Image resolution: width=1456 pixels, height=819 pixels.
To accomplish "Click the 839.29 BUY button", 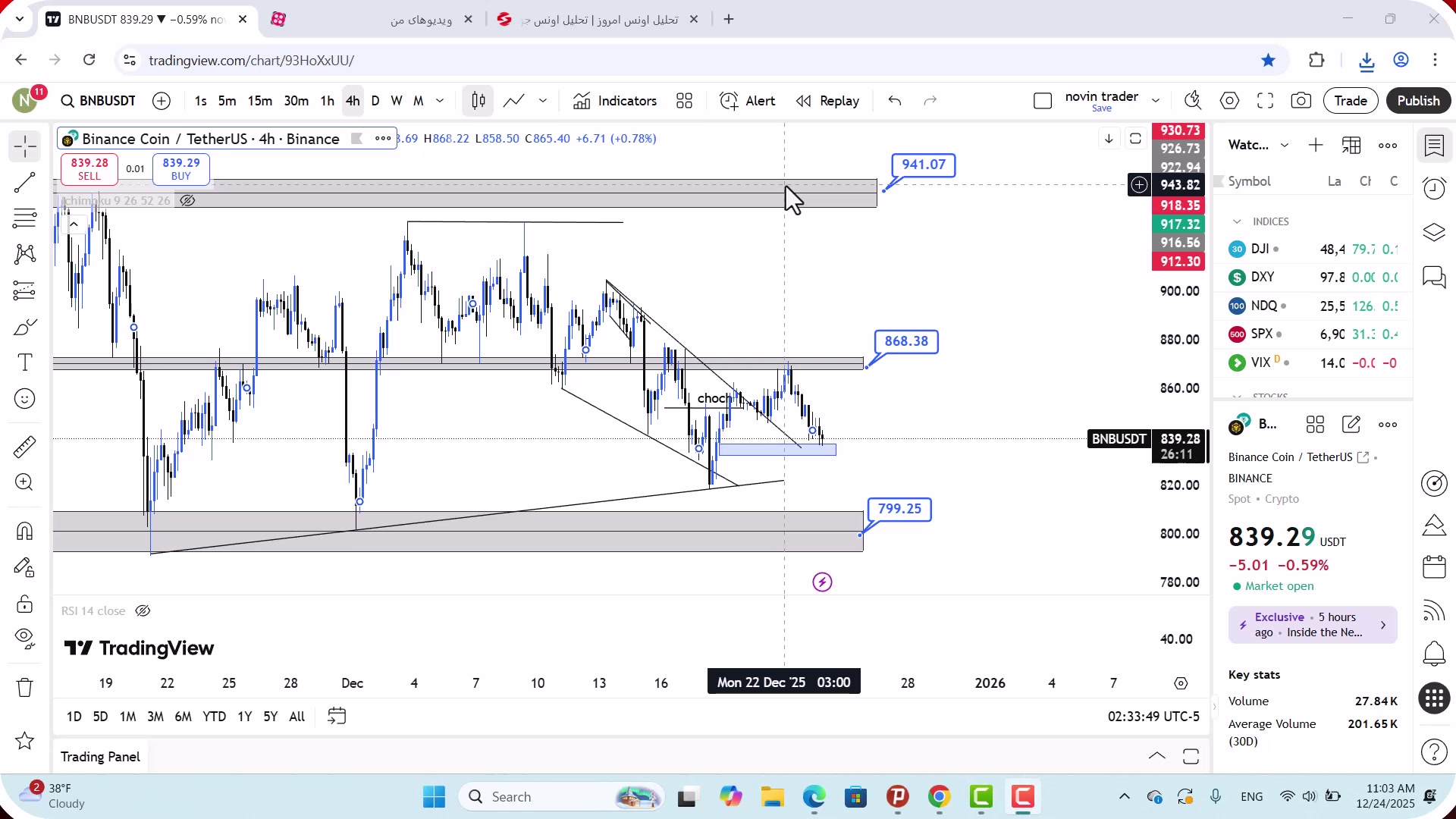I will pyautogui.click(x=181, y=169).
